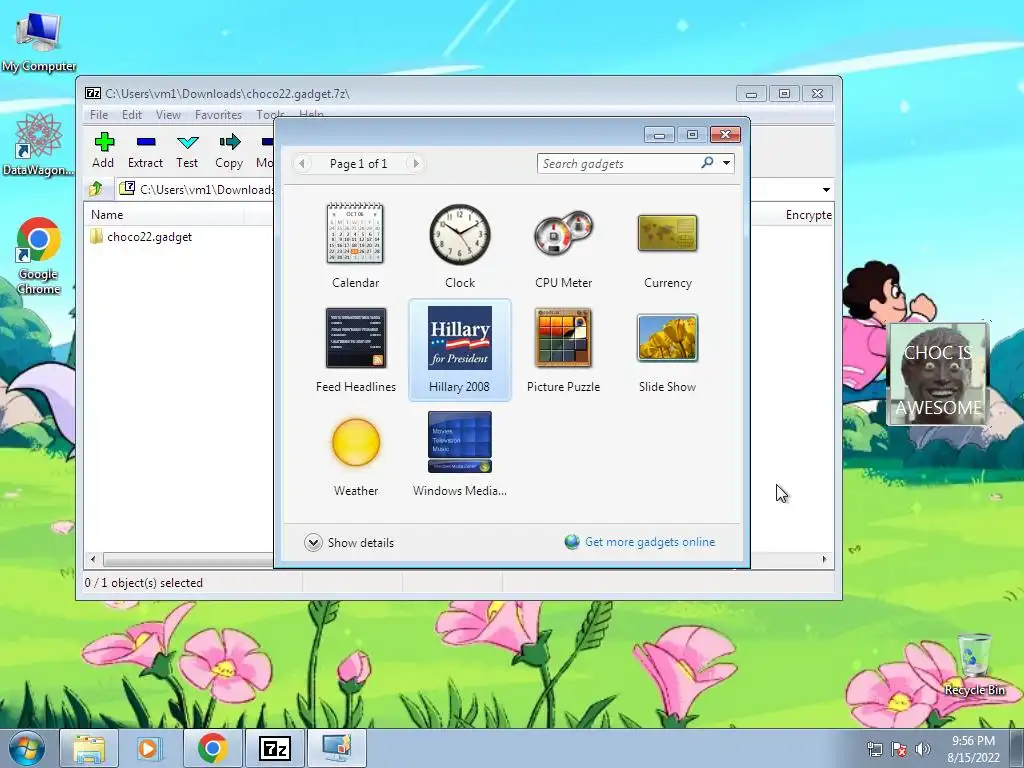Screen dimensions: 1024x768
Task: Click the volume speaker tray icon
Action: 923,748
